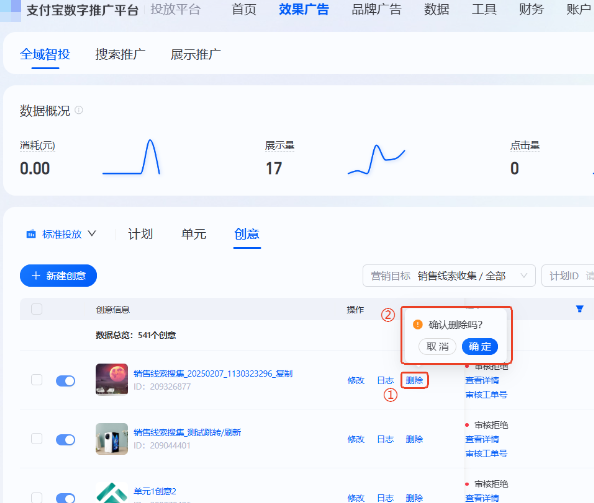Image resolution: width=594 pixels, height=503 pixels.
Task: Click the 投放平台 label in header
Action: click(175, 9)
